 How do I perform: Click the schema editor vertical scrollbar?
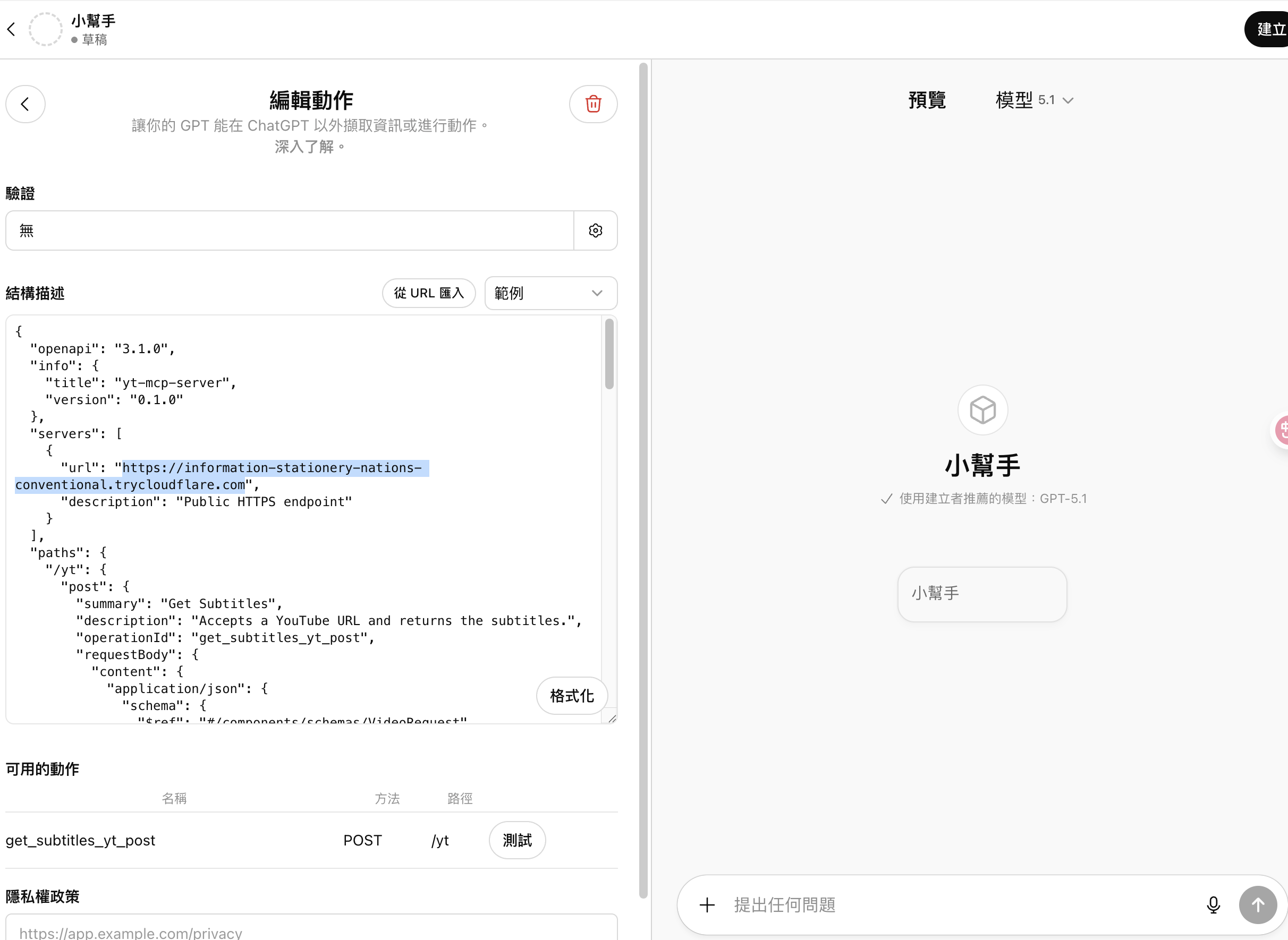coord(609,355)
